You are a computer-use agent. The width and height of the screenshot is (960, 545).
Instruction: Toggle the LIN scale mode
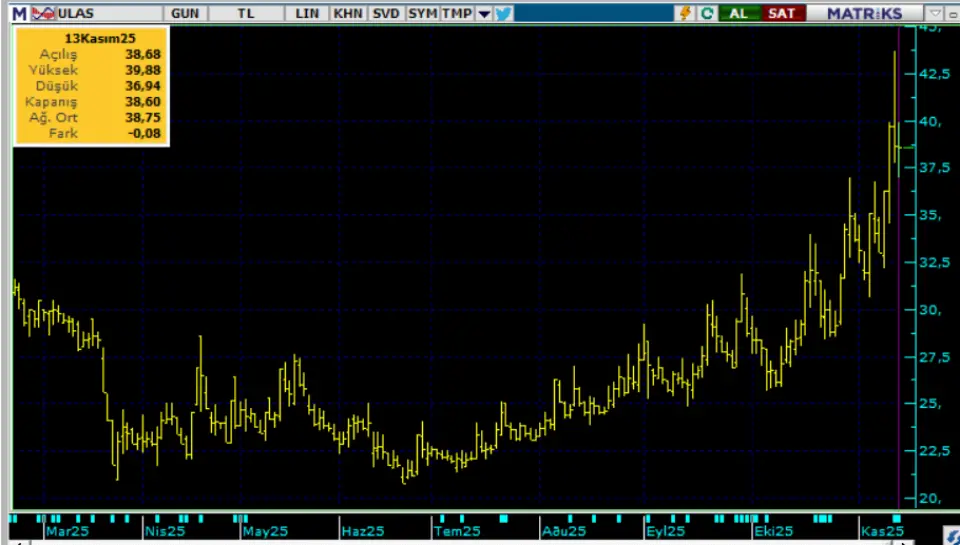click(308, 13)
